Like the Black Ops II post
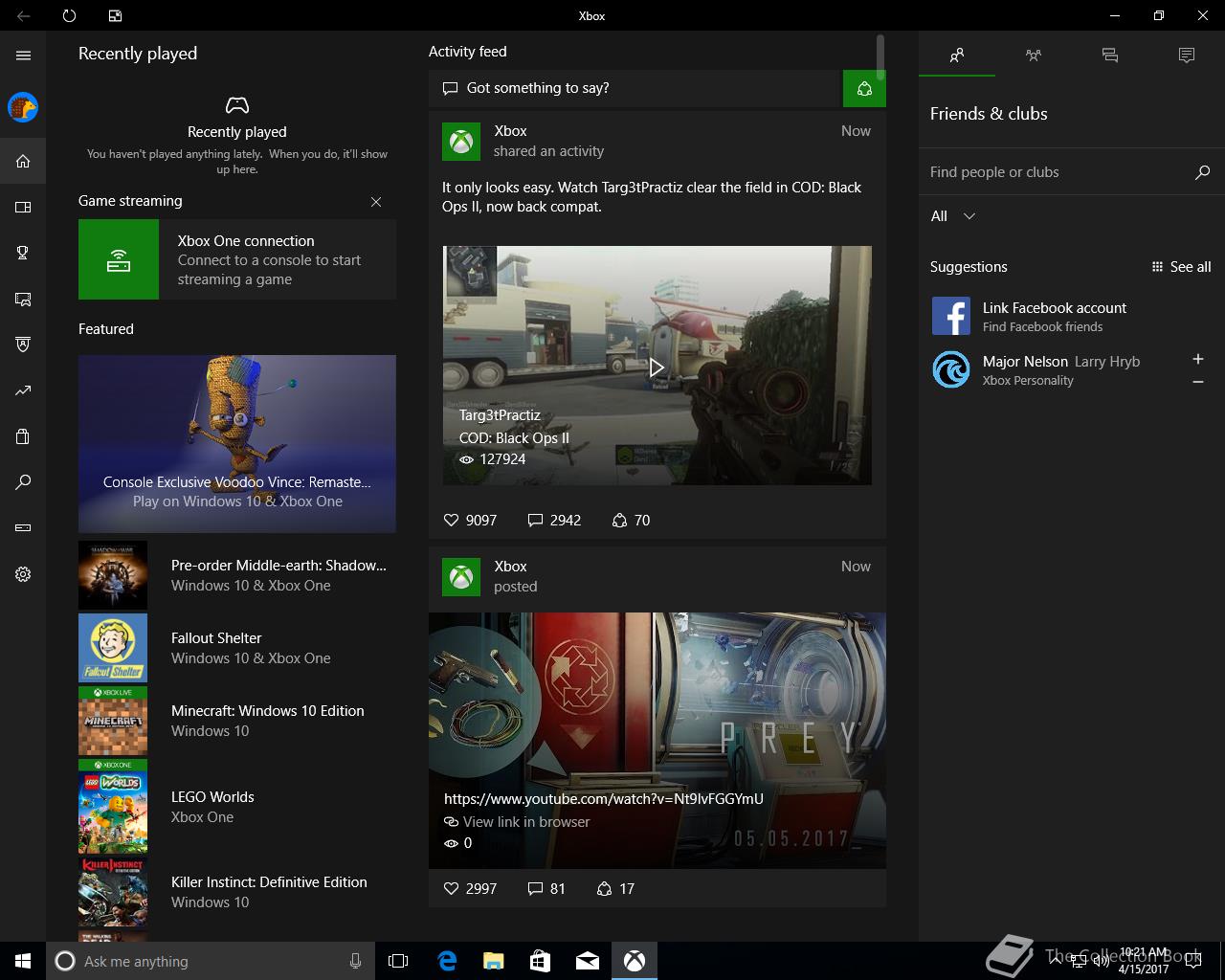 point(470,521)
